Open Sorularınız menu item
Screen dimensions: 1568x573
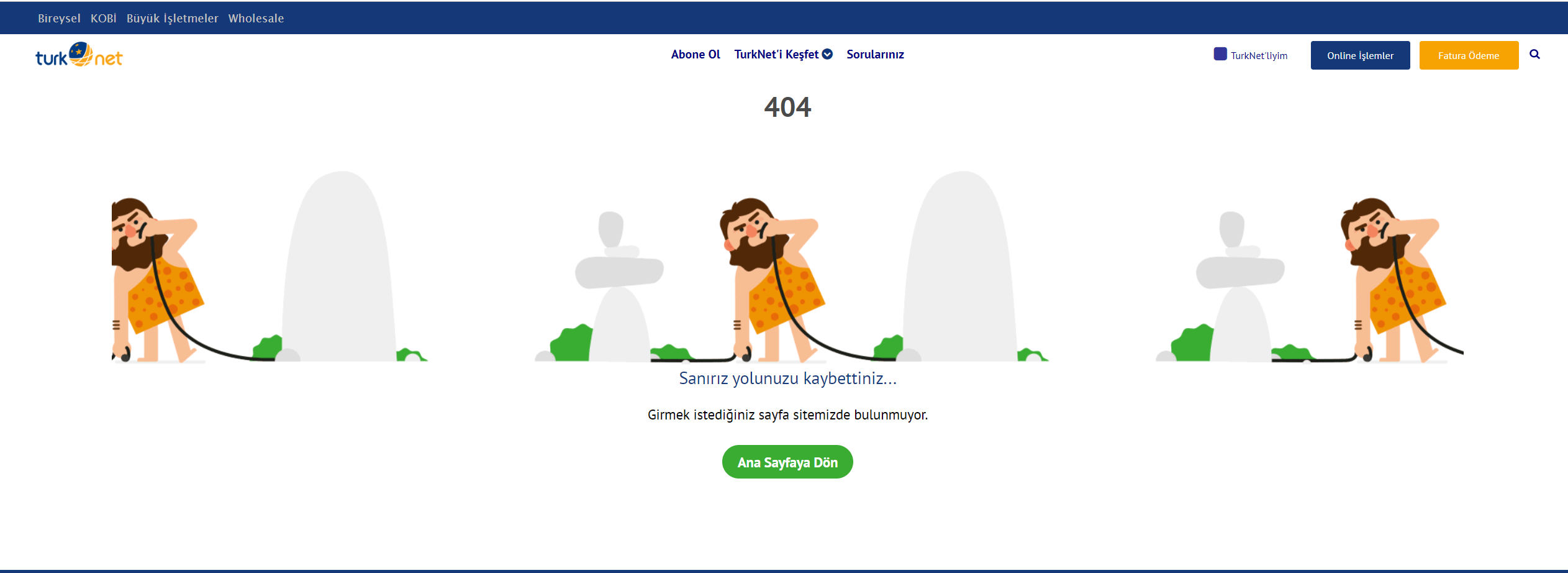(x=875, y=55)
